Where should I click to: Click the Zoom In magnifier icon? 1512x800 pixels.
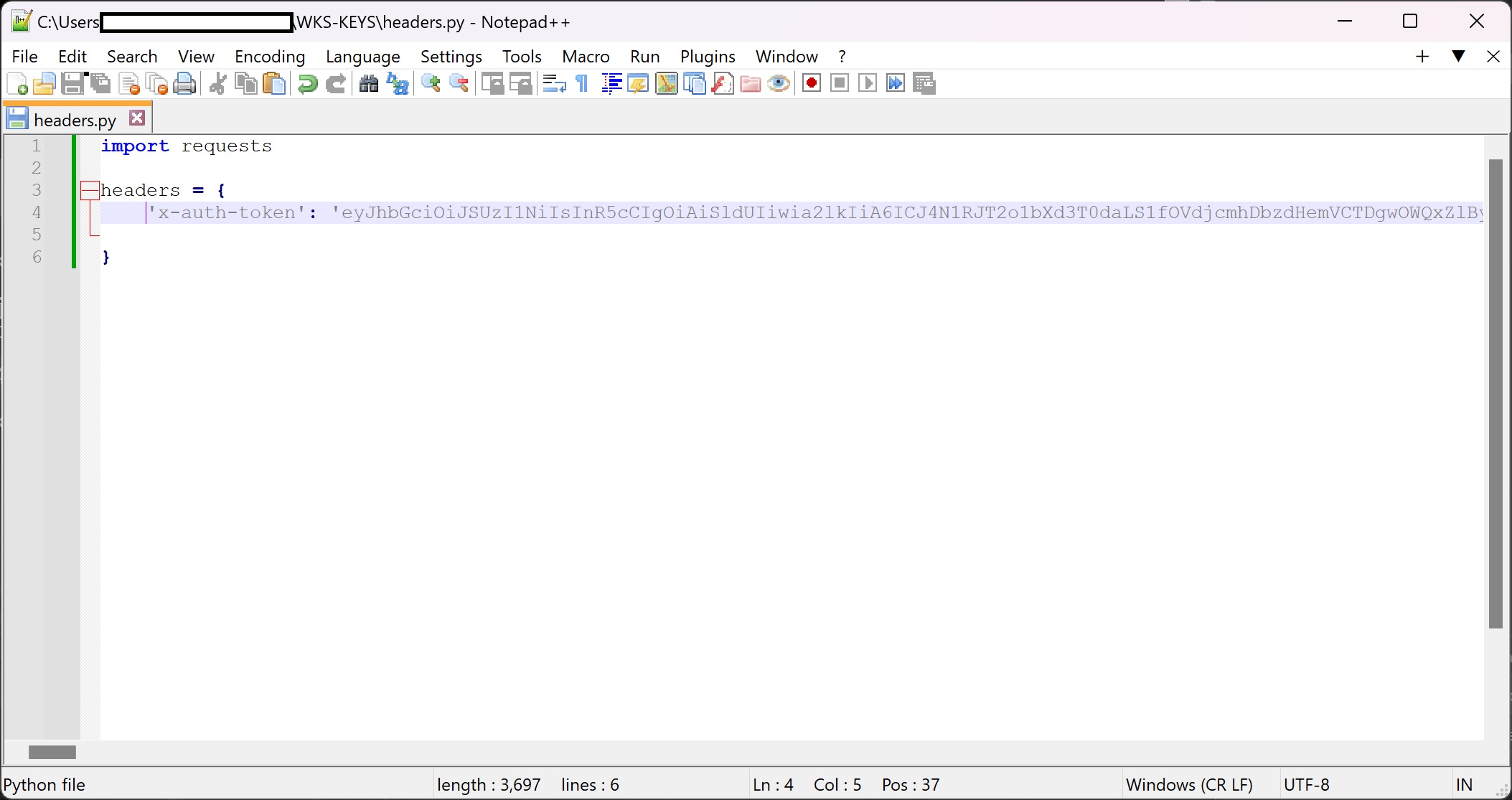click(x=431, y=84)
